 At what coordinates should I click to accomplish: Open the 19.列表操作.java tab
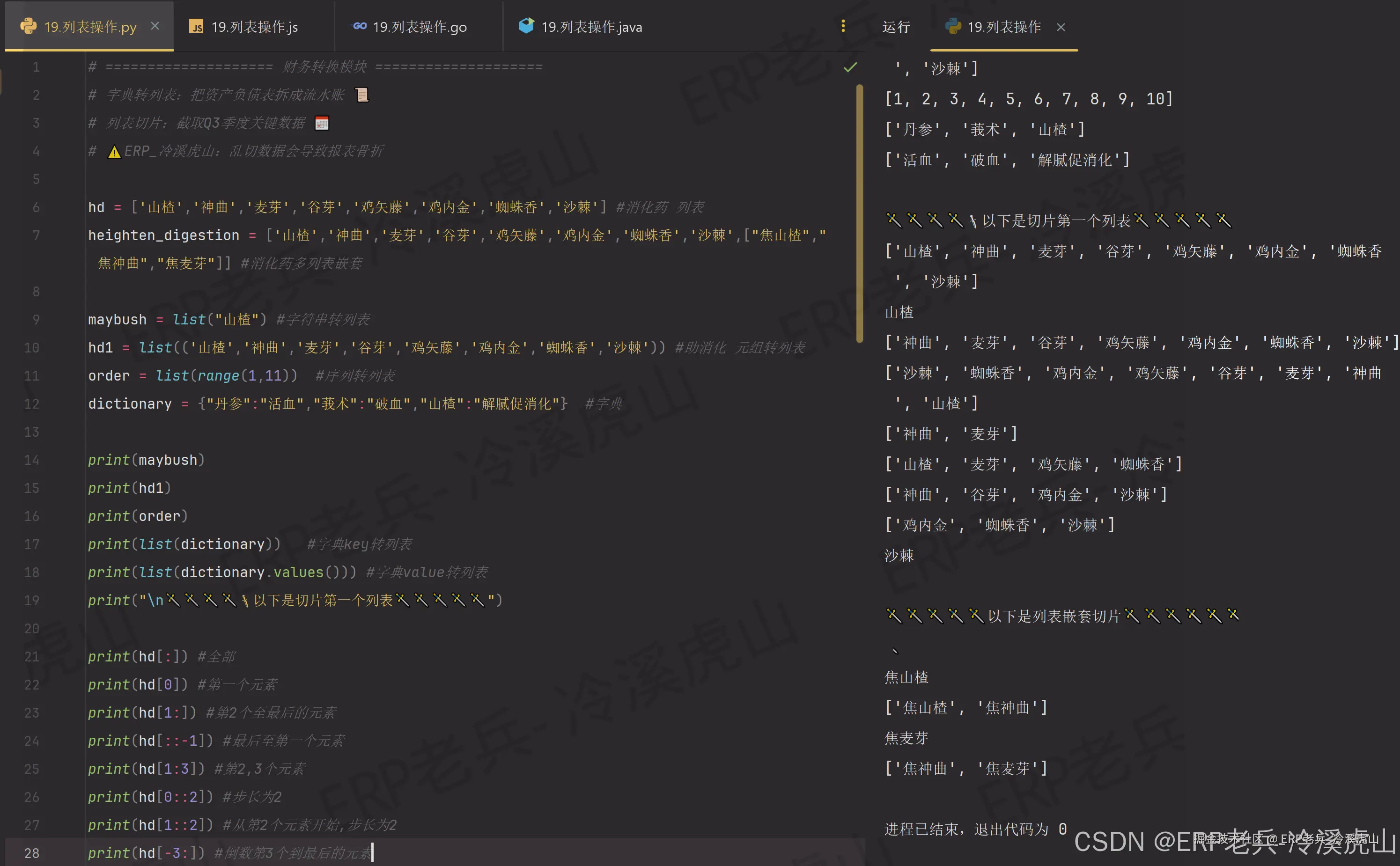coord(591,27)
